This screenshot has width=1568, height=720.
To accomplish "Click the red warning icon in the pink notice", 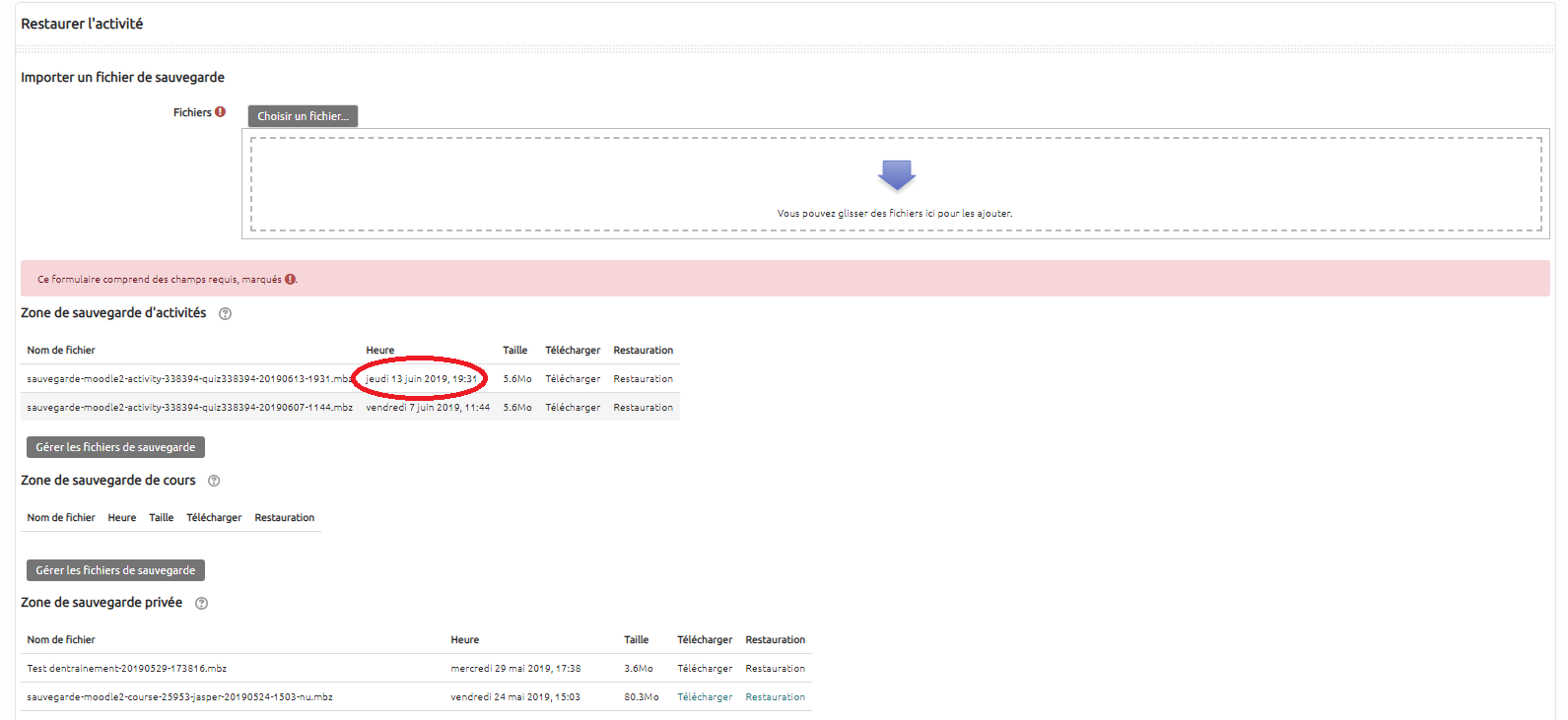I will 290,280.
